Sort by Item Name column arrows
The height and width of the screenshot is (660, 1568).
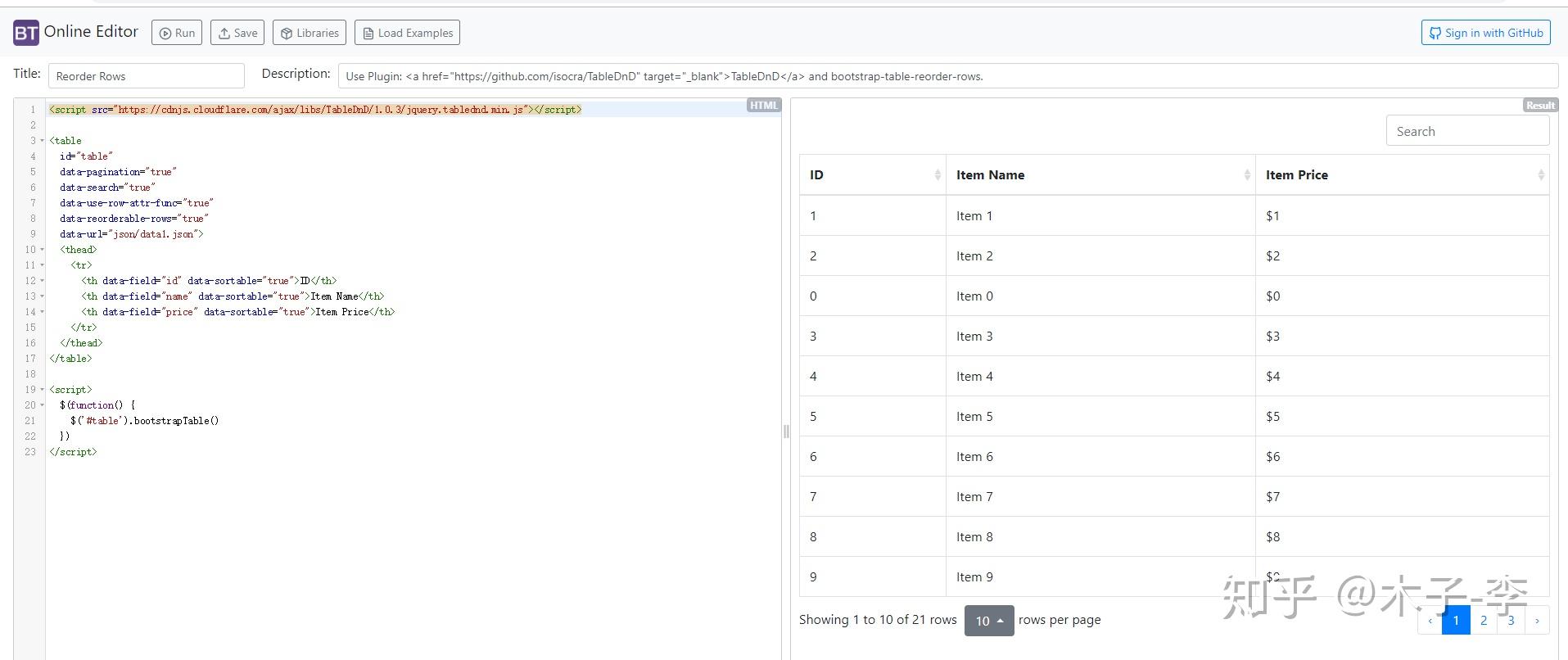click(x=1247, y=175)
